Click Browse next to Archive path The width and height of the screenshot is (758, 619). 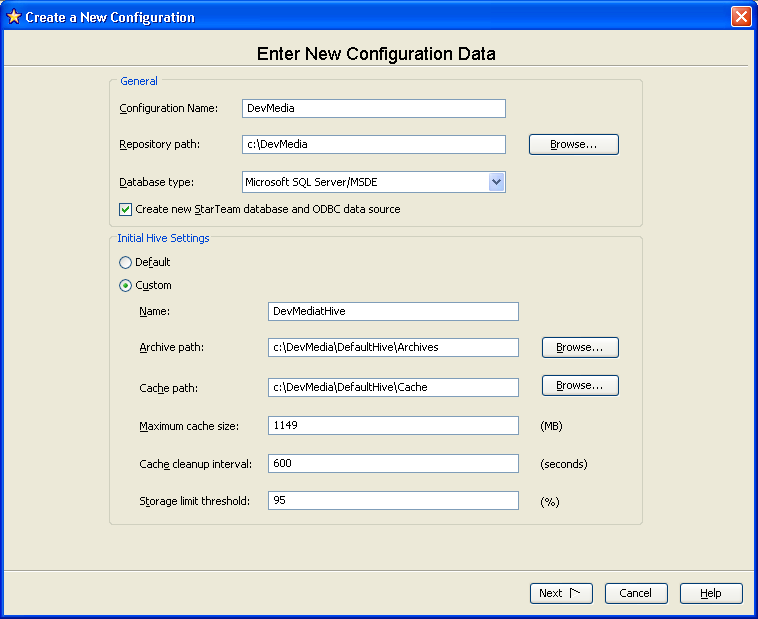(580, 348)
